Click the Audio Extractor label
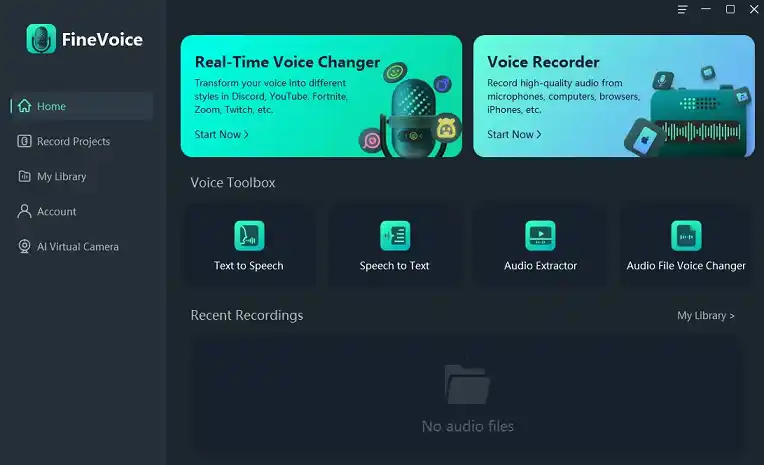 (x=540, y=266)
